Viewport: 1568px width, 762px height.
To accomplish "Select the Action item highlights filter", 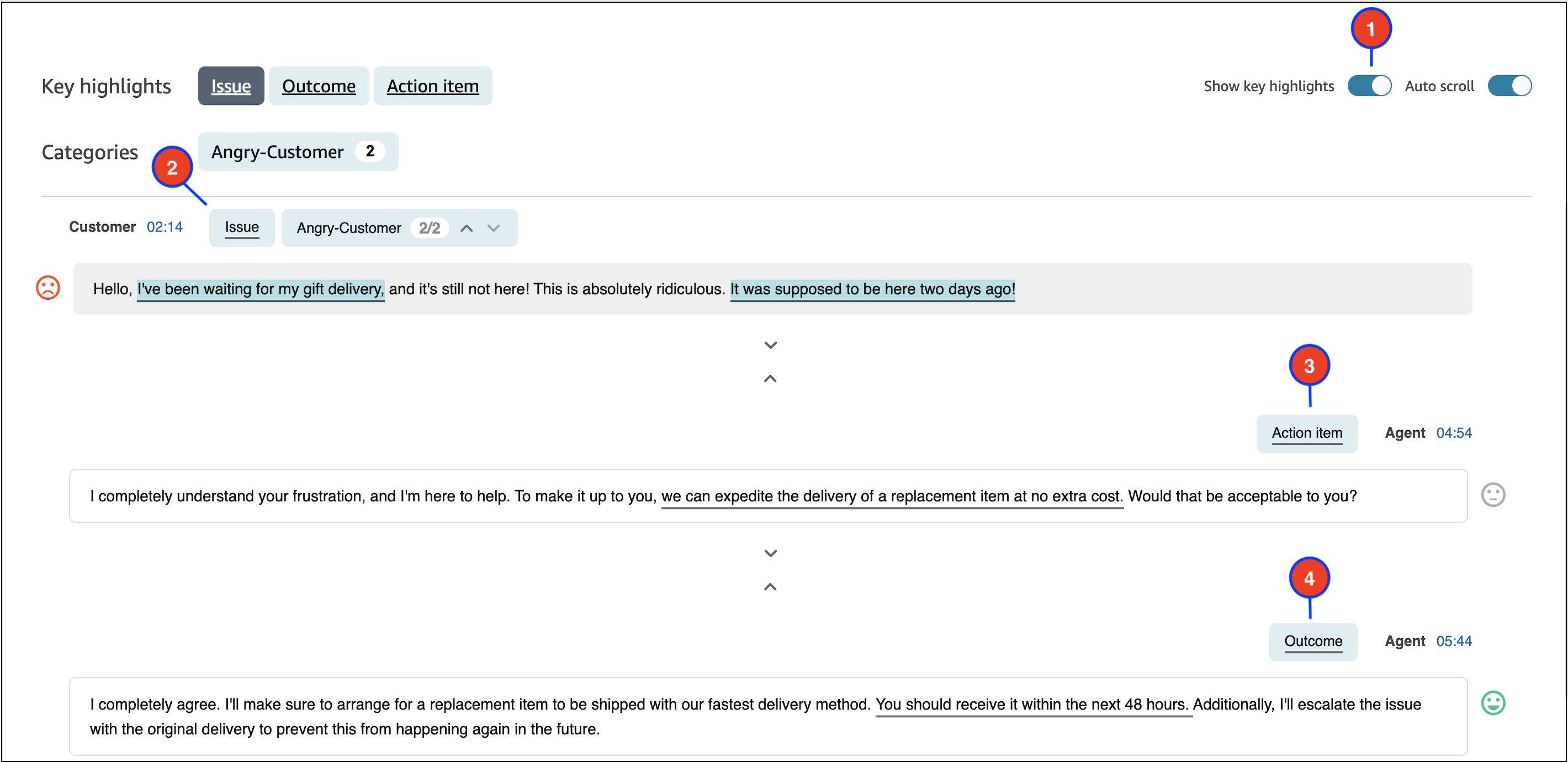I will point(433,86).
